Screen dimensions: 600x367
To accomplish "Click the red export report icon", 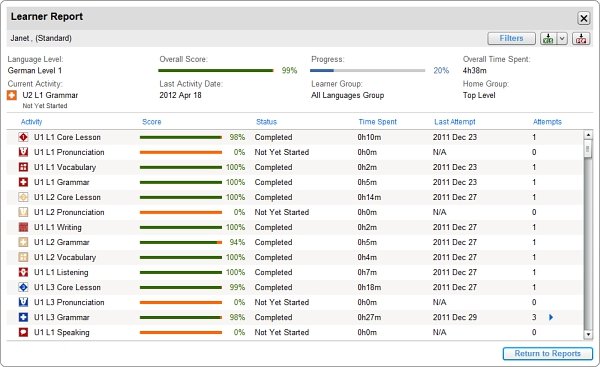I will click(581, 38).
